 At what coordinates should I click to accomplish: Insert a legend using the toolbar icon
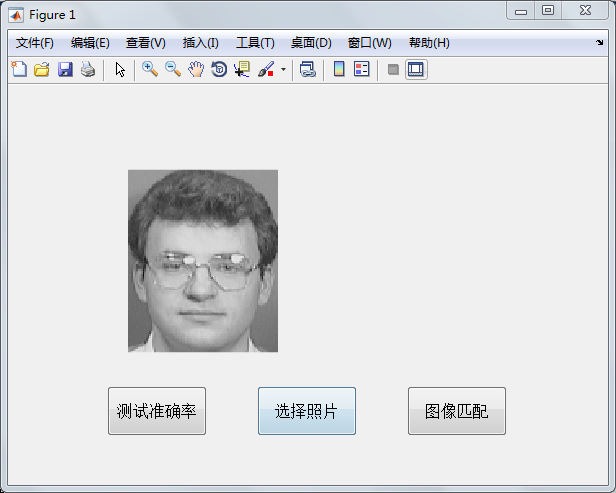[x=361, y=70]
